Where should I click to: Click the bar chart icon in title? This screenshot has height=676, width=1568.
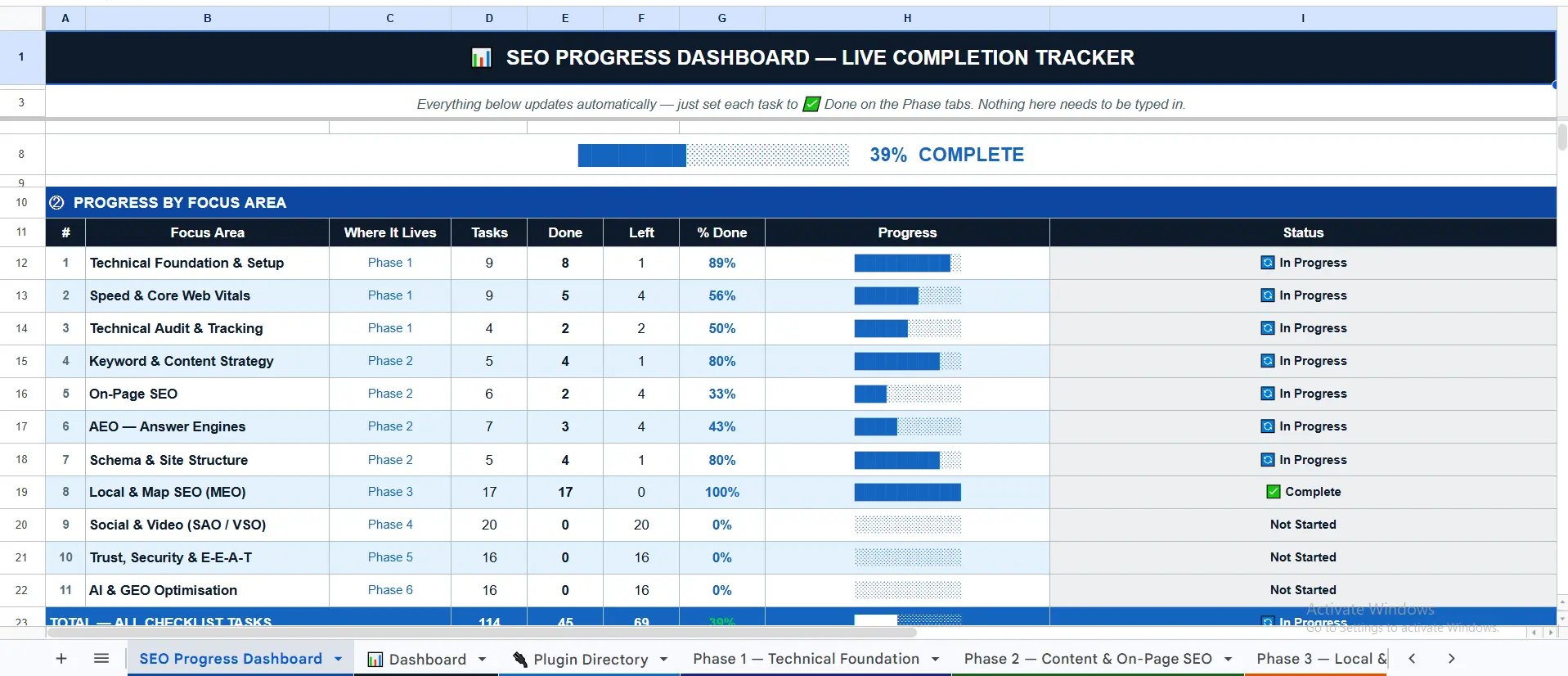coord(482,57)
